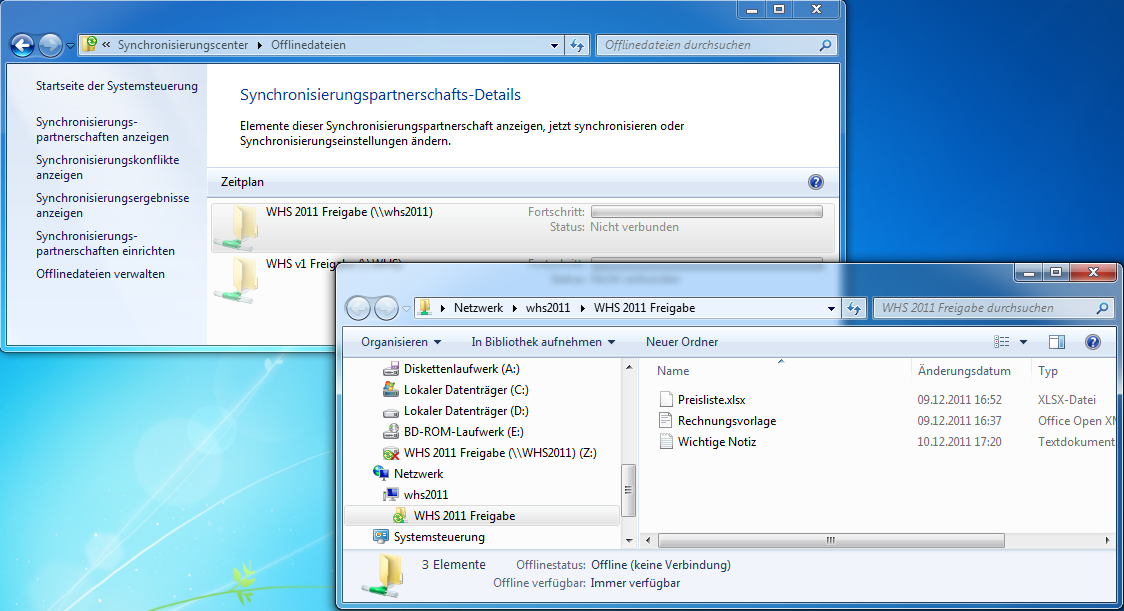Open recent locations dropdown in Freigabe window
Viewport: 1124px width, 611px height.
click(406, 309)
